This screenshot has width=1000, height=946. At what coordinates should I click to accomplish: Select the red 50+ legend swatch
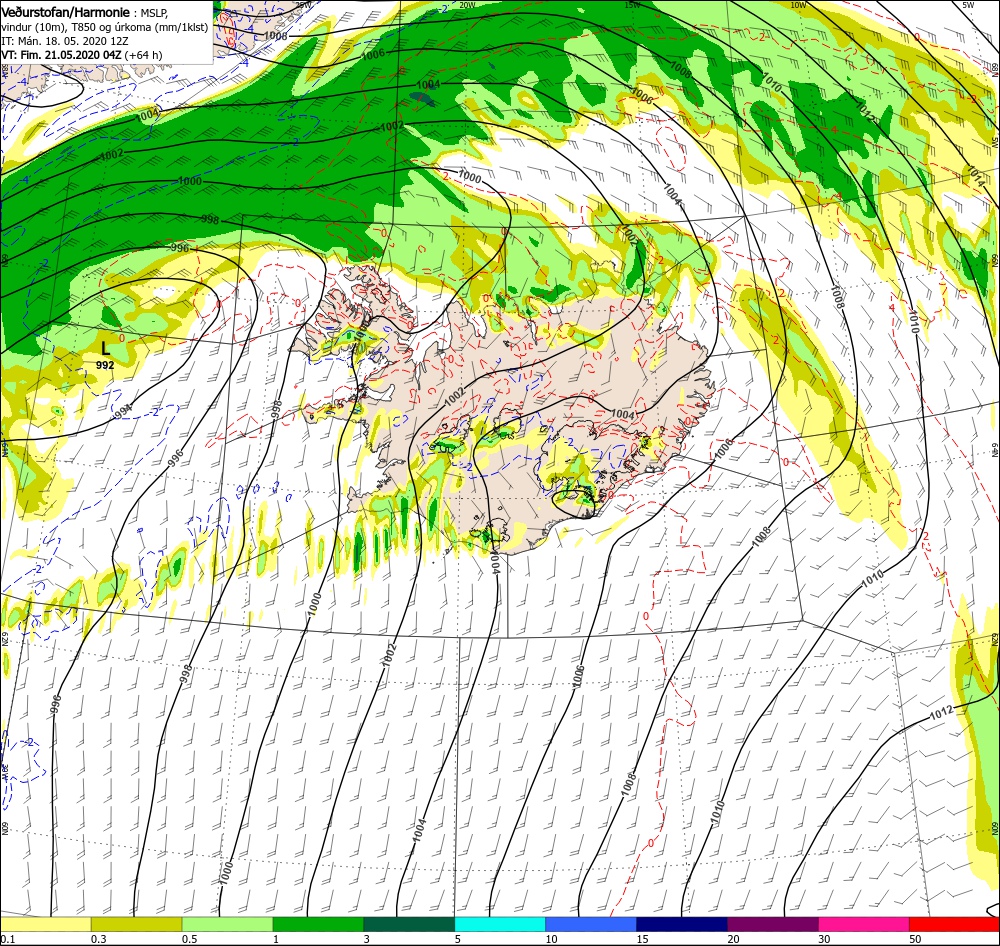[x=954, y=924]
